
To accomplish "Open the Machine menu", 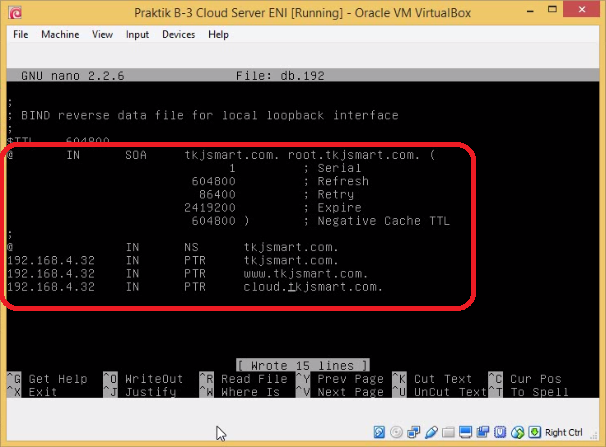I will click(60, 34).
